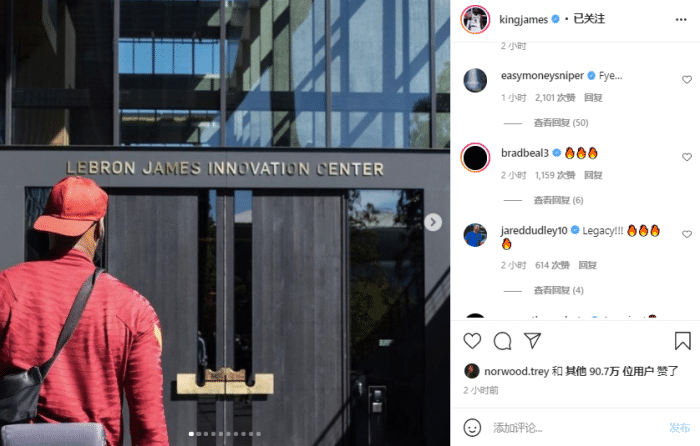Expand the 4 replies under jareddudley10
Viewport: 700px width, 446px height.
pos(558,290)
